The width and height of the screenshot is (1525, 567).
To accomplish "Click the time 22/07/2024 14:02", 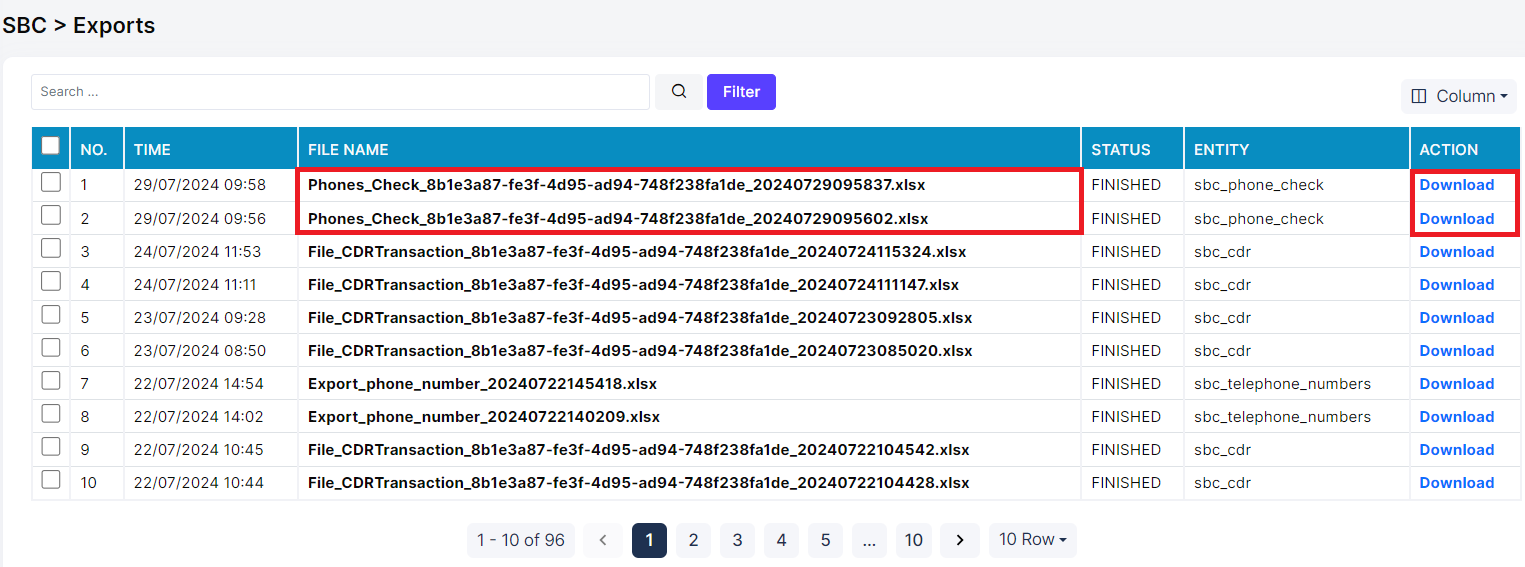I will click(199, 416).
